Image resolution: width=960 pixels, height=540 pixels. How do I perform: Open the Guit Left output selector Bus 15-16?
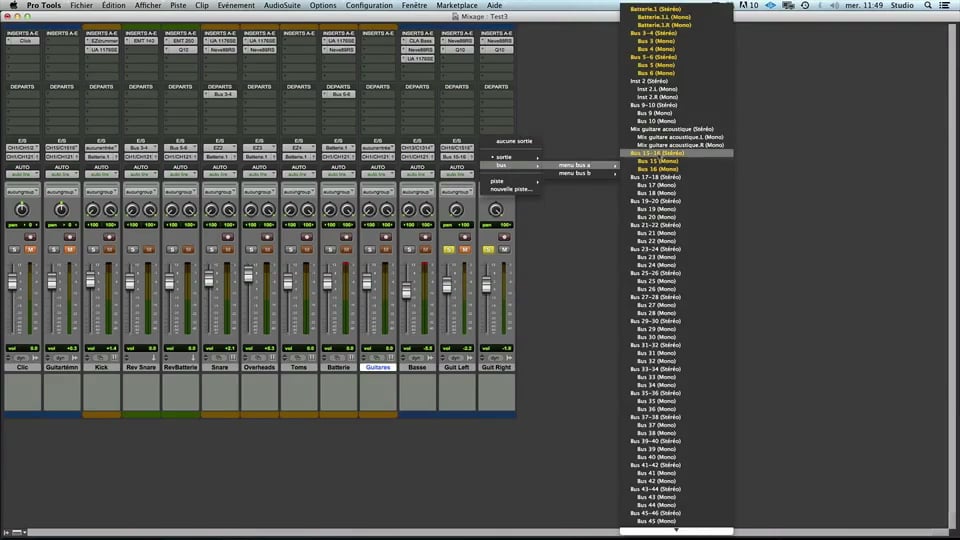pos(457,157)
